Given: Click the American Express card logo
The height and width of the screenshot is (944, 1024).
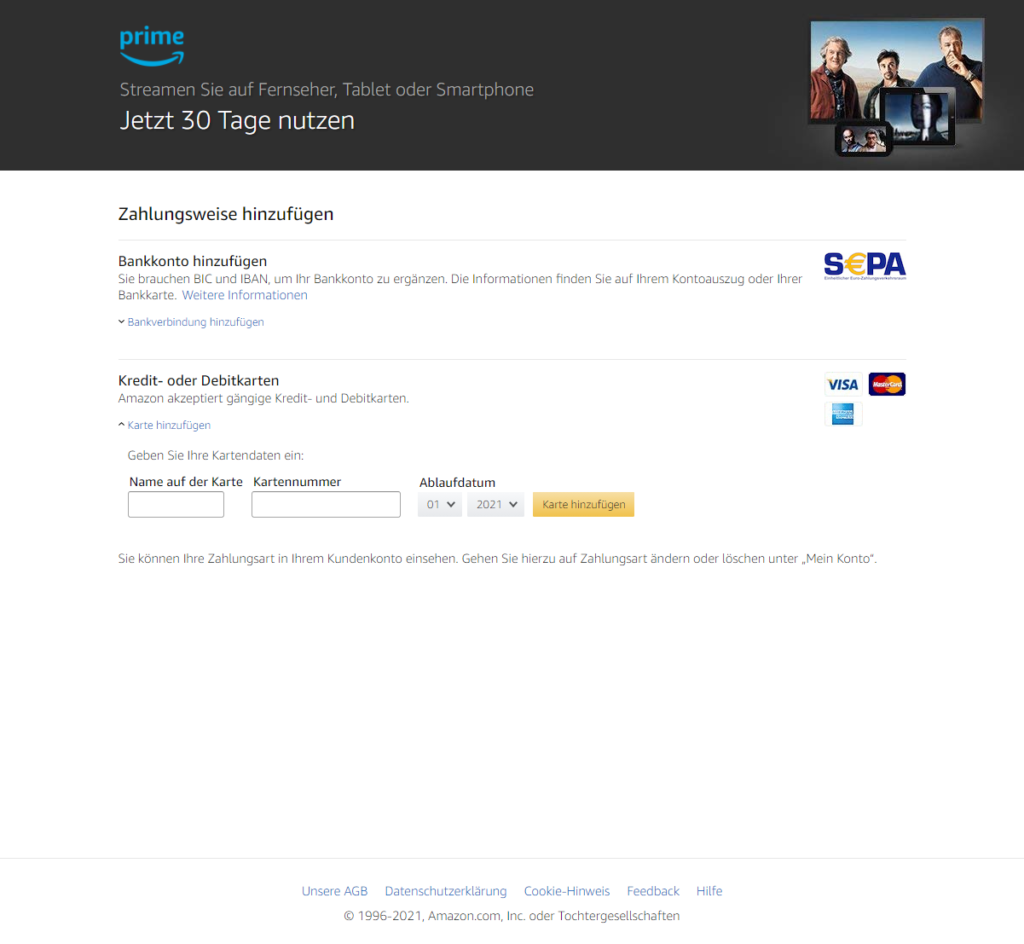Looking at the screenshot, I should coord(842,414).
